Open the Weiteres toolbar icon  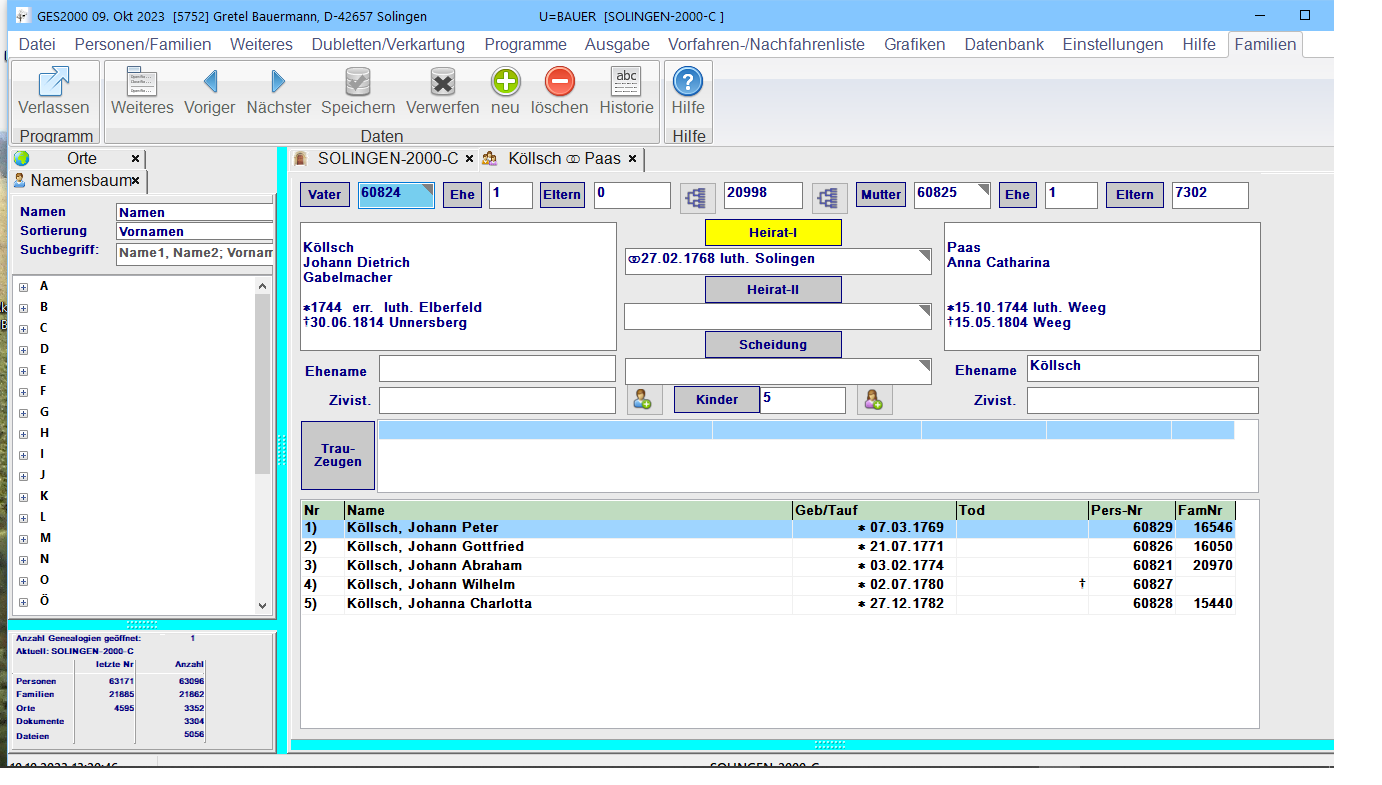click(142, 82)
